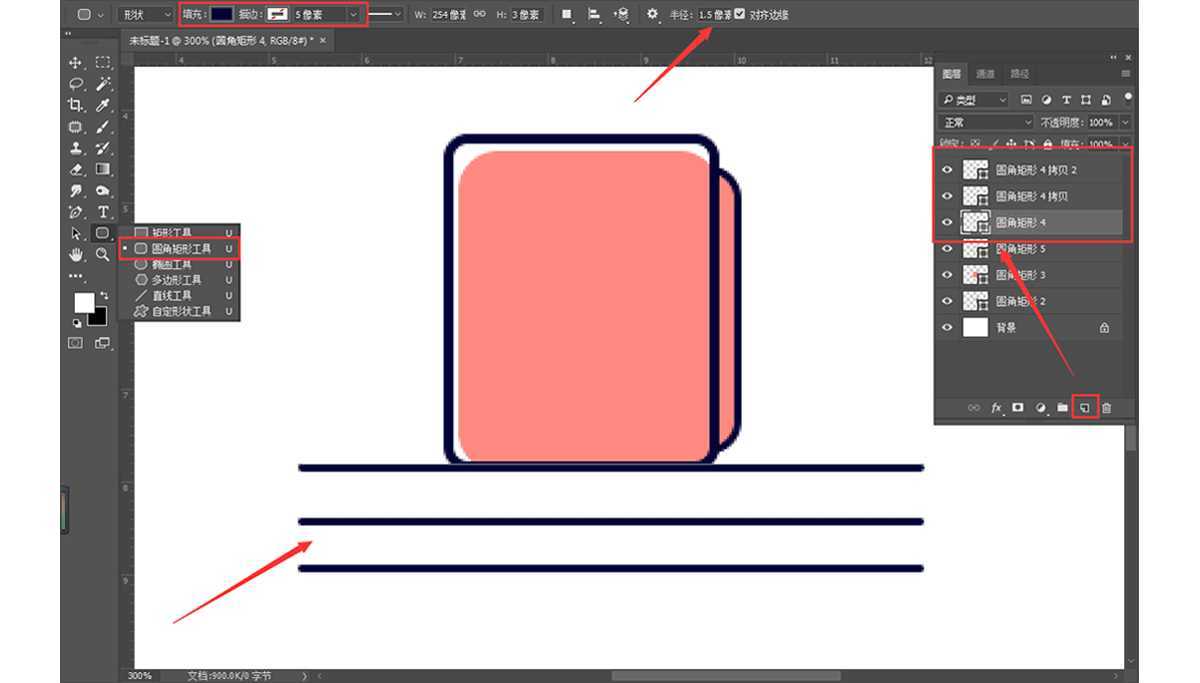Toggle visibility of the 背景 layer
The image size is (1200, 683).
(947, 327)
